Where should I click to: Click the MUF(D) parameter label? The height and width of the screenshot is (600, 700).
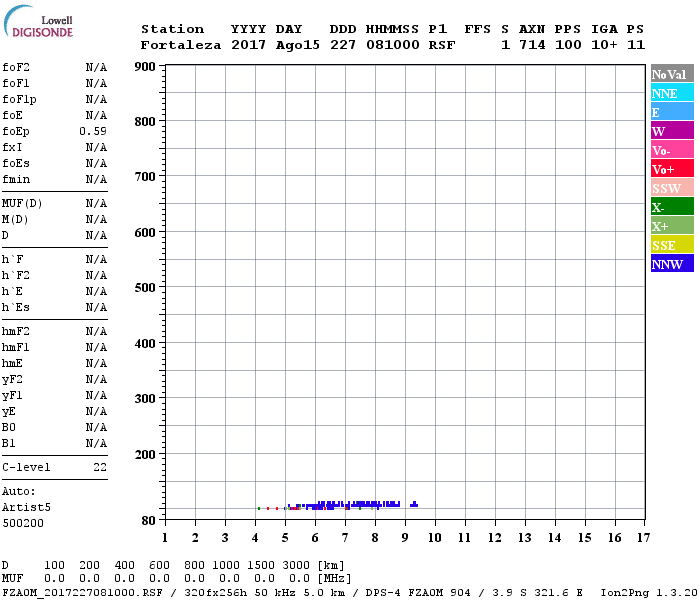pyautogui.click(x=22, y=204)
